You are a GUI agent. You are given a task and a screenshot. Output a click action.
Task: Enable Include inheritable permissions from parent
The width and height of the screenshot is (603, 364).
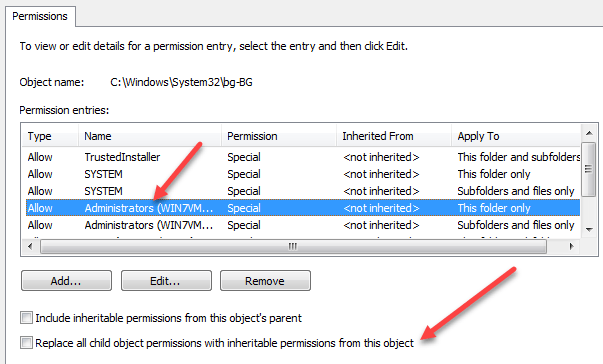(27, 318)
